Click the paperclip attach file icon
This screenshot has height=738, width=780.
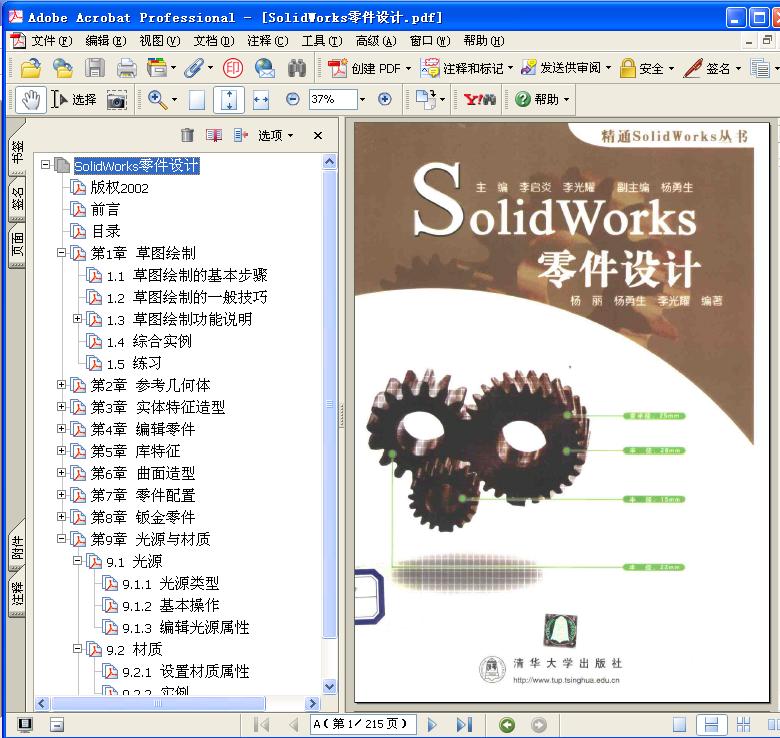194,68
